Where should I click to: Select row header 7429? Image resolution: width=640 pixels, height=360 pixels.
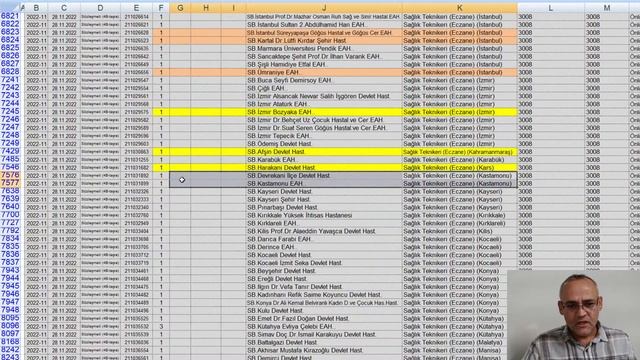coord(10,151)
